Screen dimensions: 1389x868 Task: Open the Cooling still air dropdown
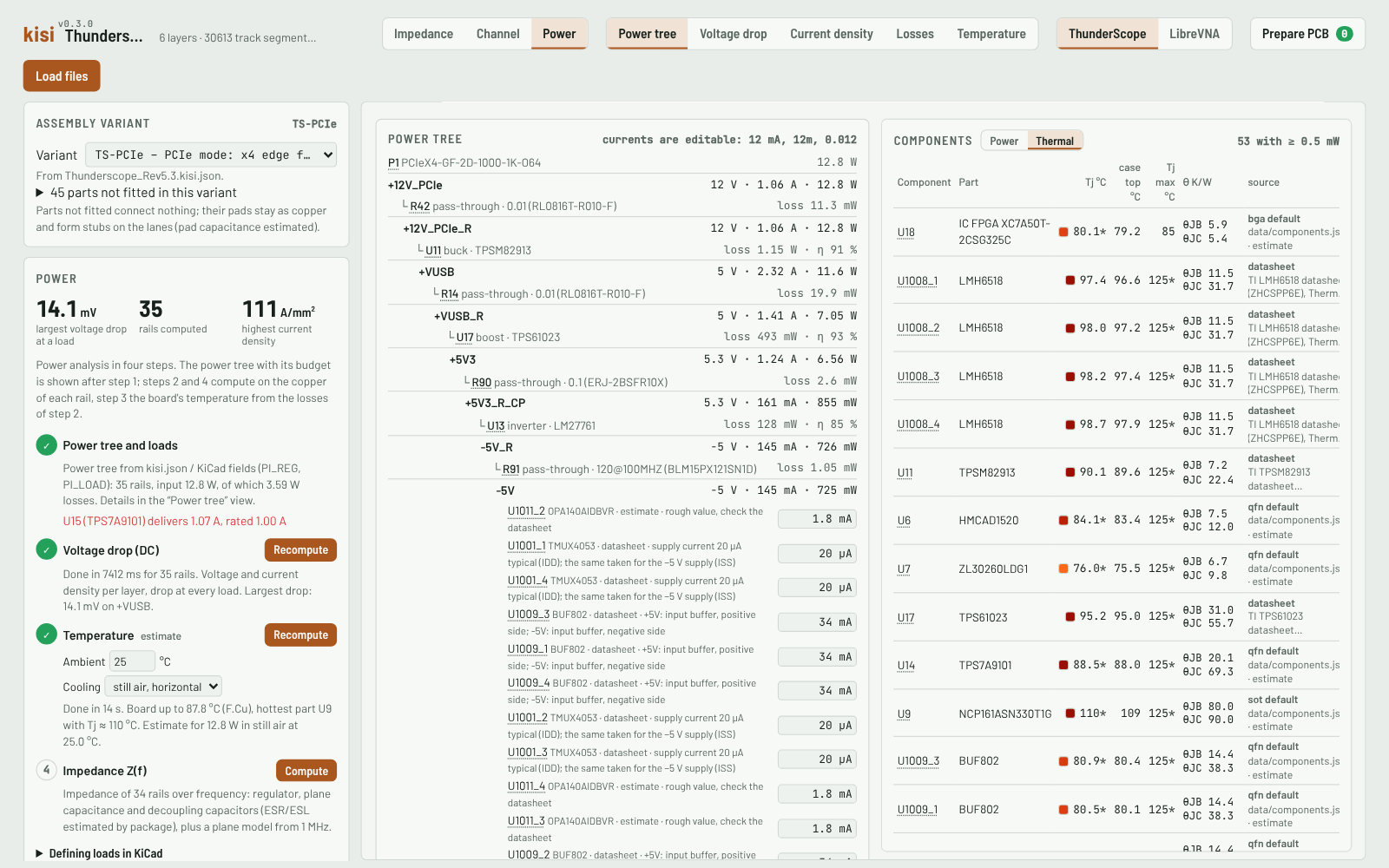pos(163,687)
